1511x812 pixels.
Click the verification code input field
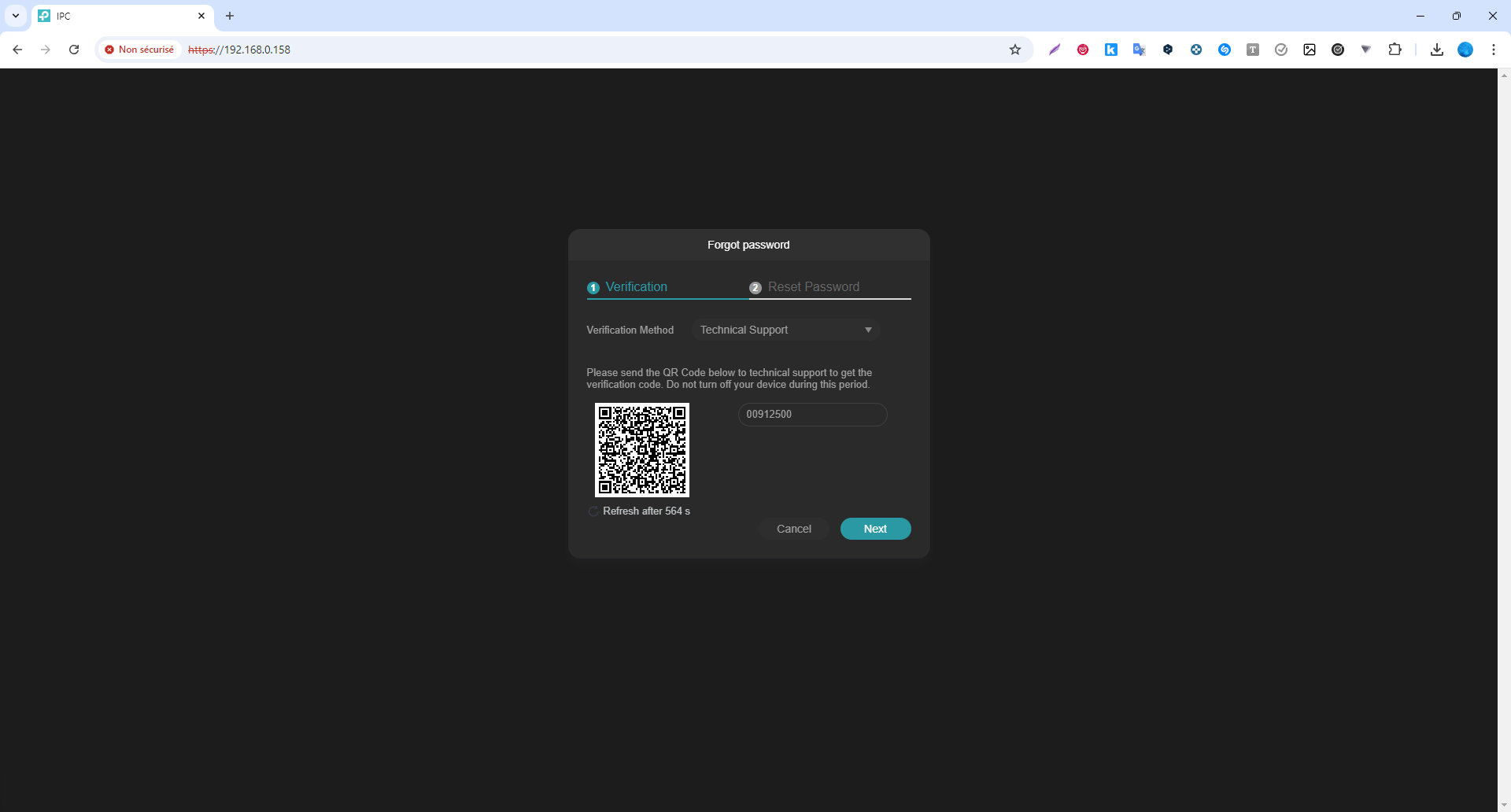click(x=812, y=415)
